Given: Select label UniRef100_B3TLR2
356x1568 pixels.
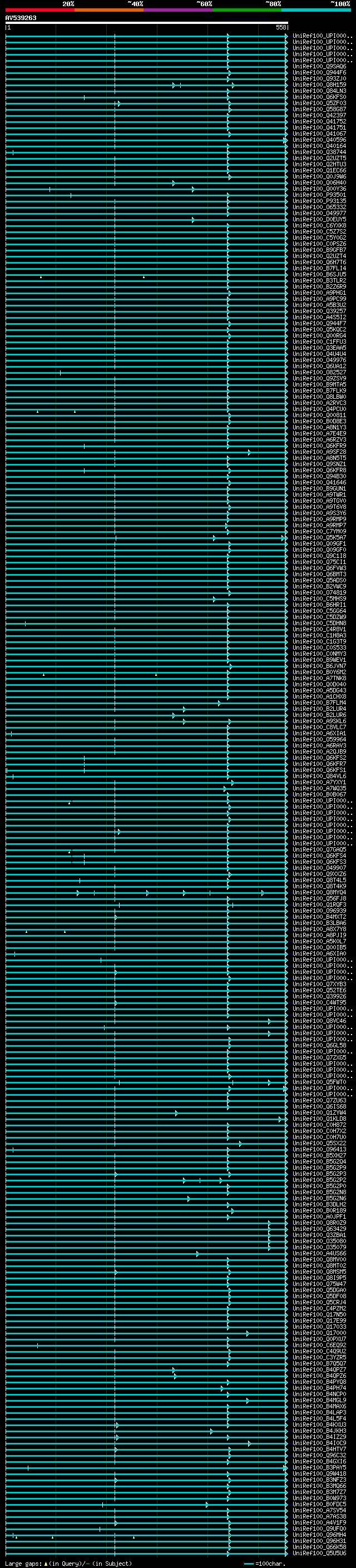Looking at the screenshot, I should click(319, 280).
